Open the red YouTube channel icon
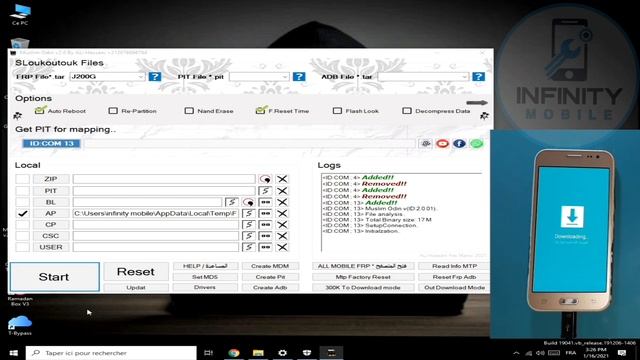 coord(442,143)
